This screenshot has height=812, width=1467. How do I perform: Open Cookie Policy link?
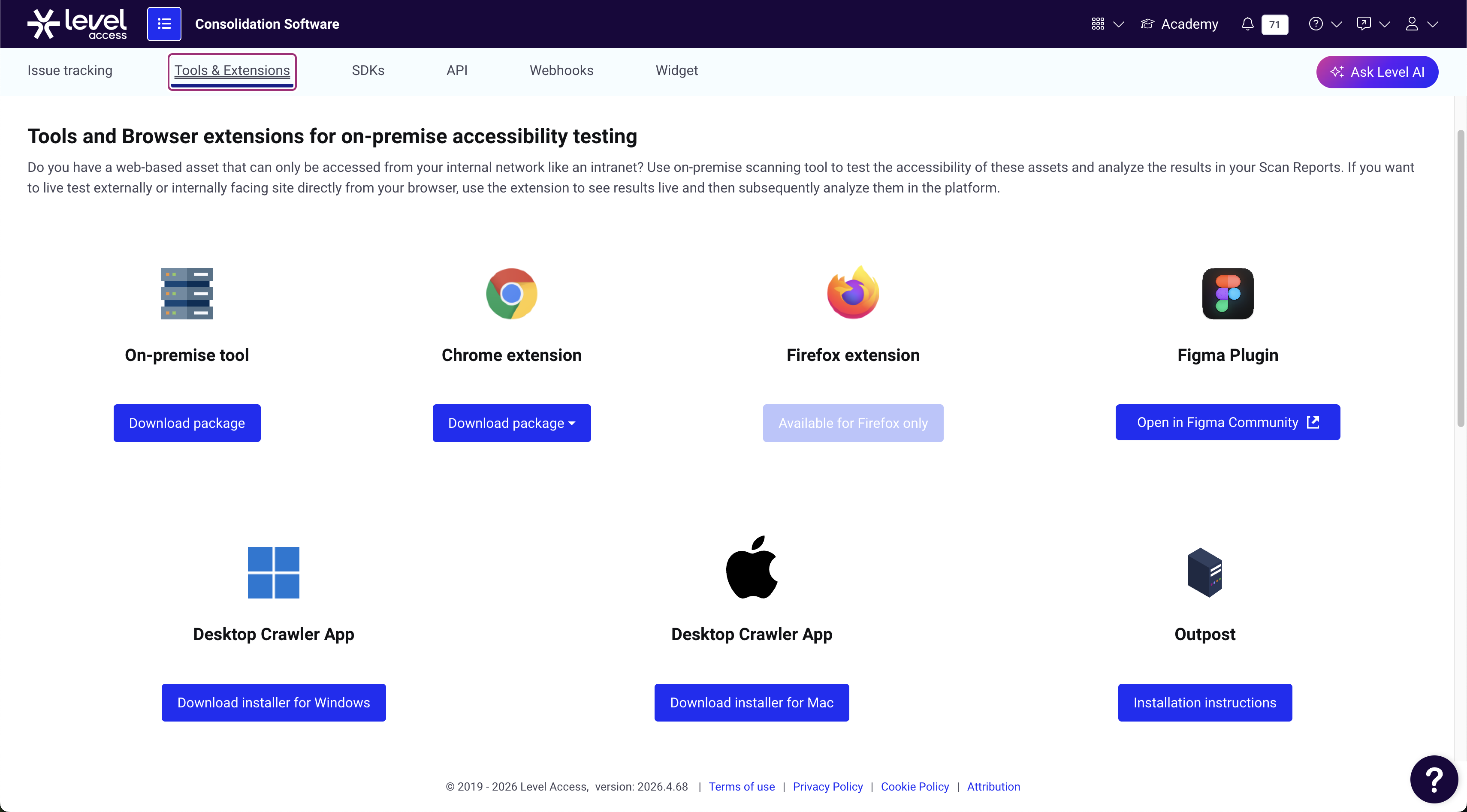point(915,787)
